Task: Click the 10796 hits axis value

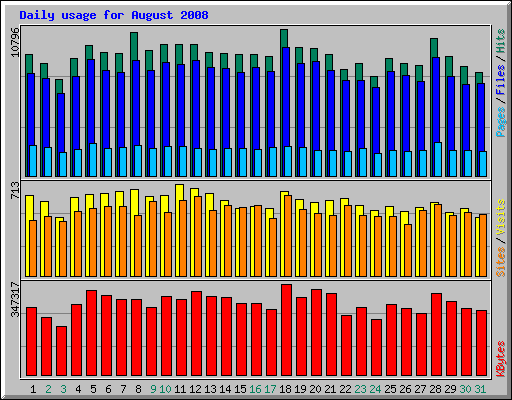Action: [15, 42]
